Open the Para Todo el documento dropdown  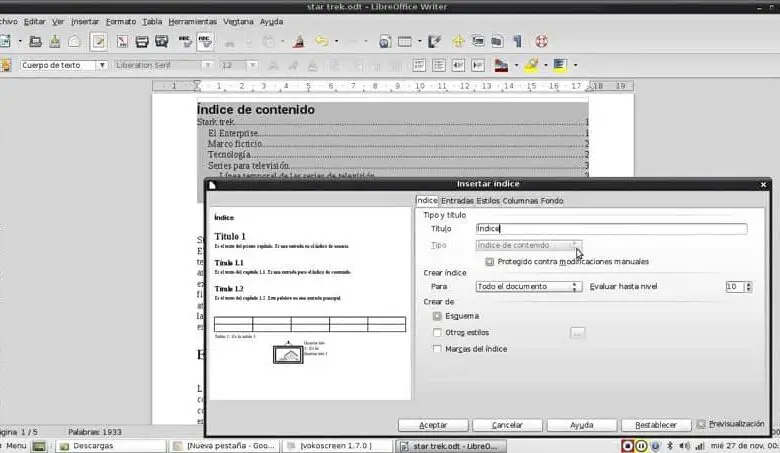528,286
